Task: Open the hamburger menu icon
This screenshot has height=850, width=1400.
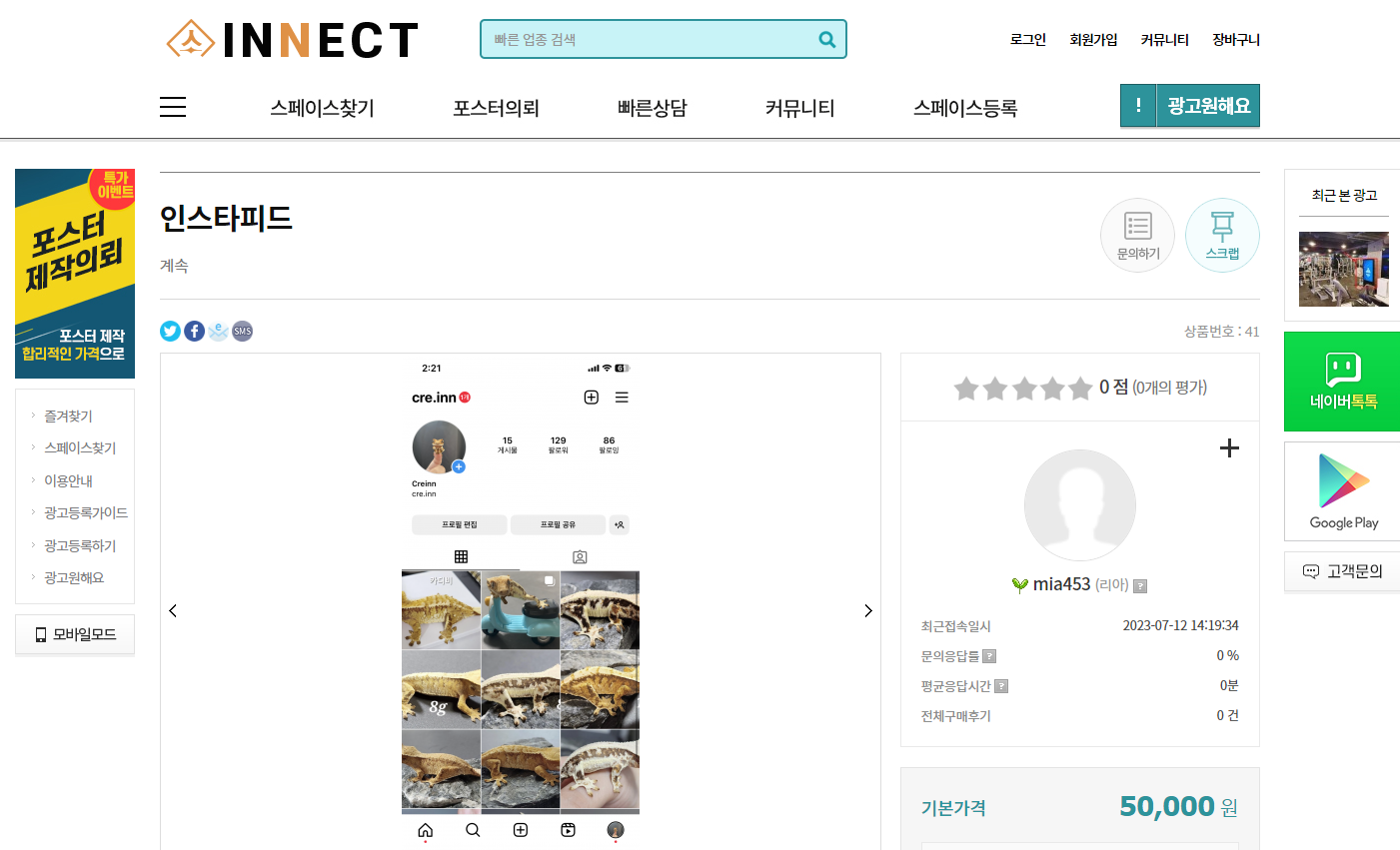Action: click(x=173, y=107)
